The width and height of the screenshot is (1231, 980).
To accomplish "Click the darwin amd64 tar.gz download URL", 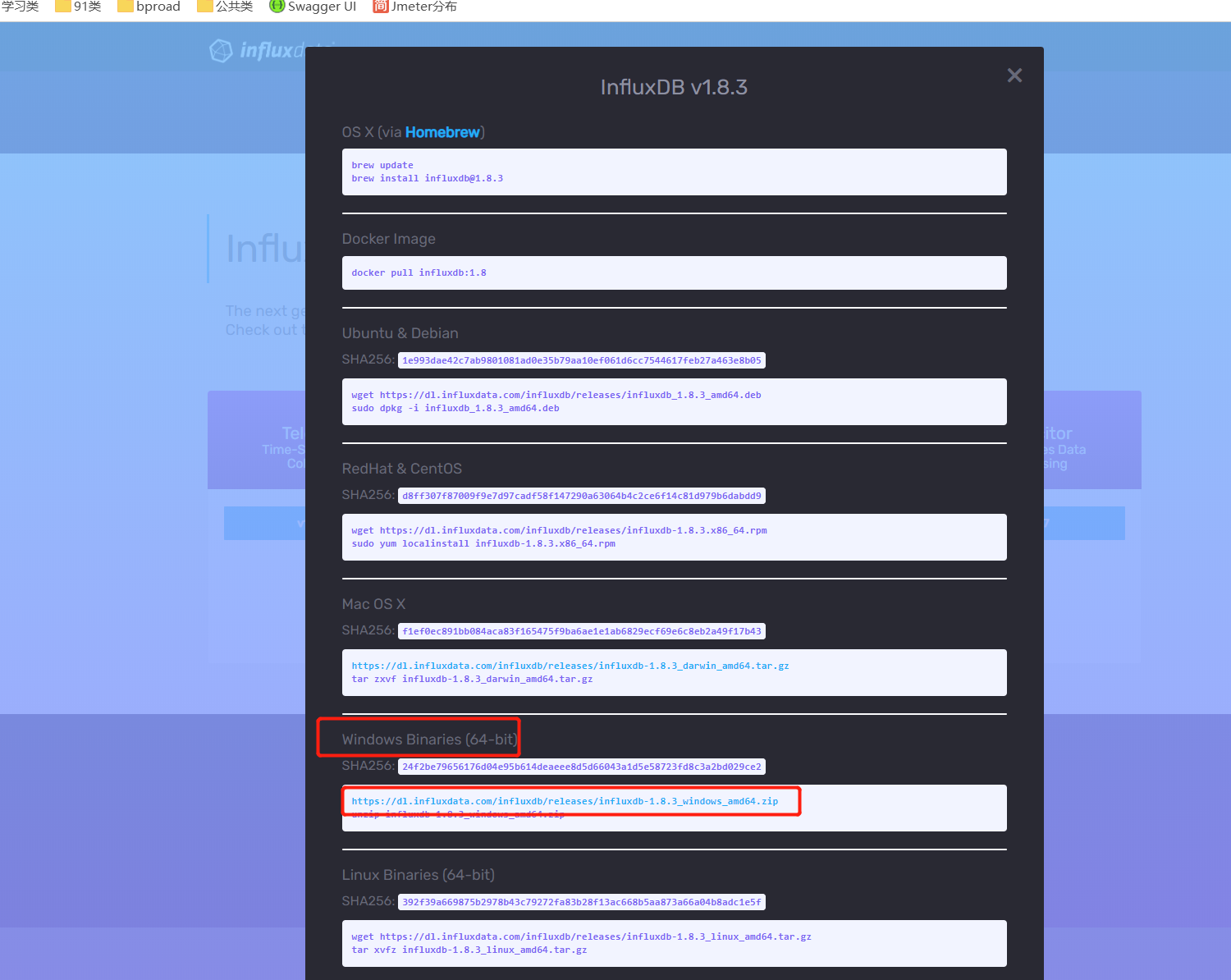I will (x=570, y=666).
